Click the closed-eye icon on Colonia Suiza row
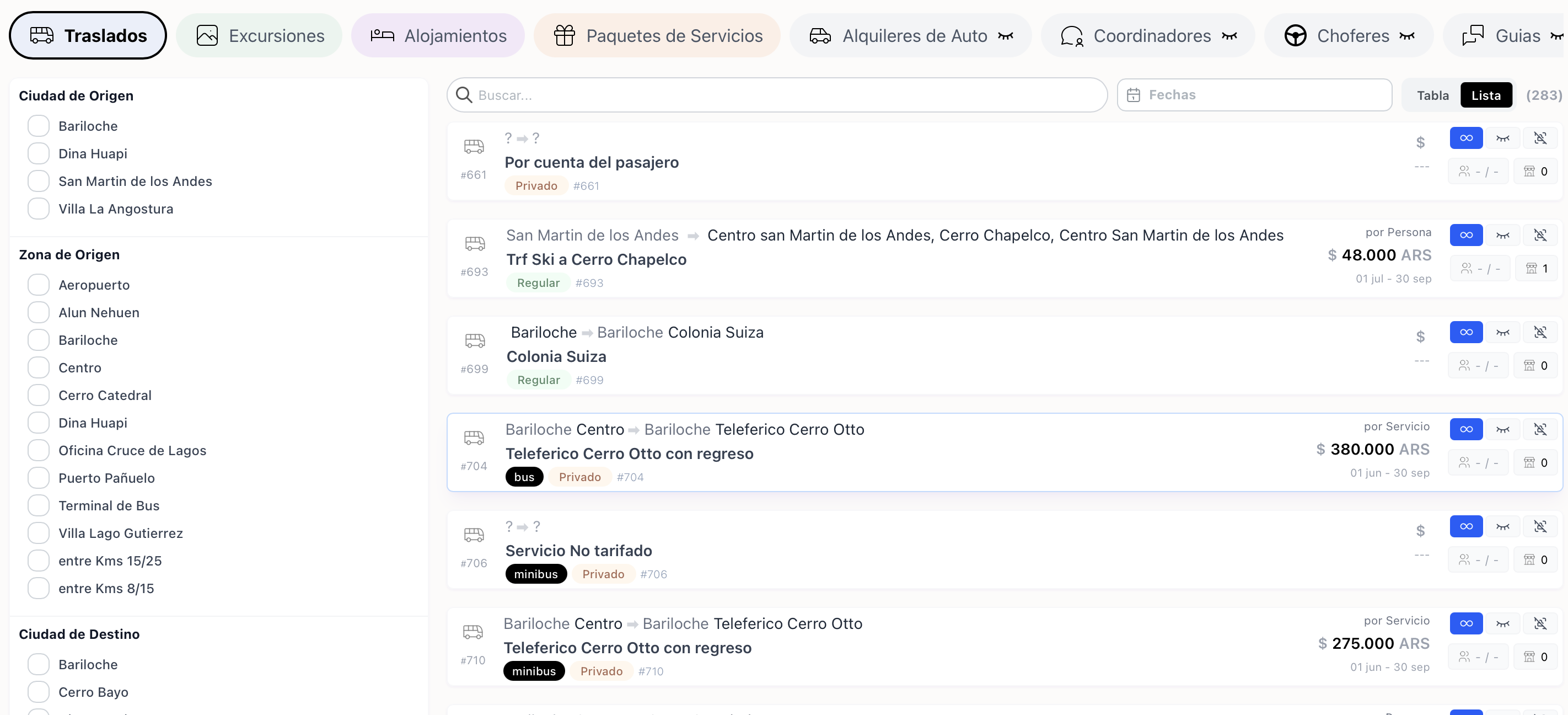Image resolution: width=1568 pixels, height=715 pixels. (x=1502, y=333)
